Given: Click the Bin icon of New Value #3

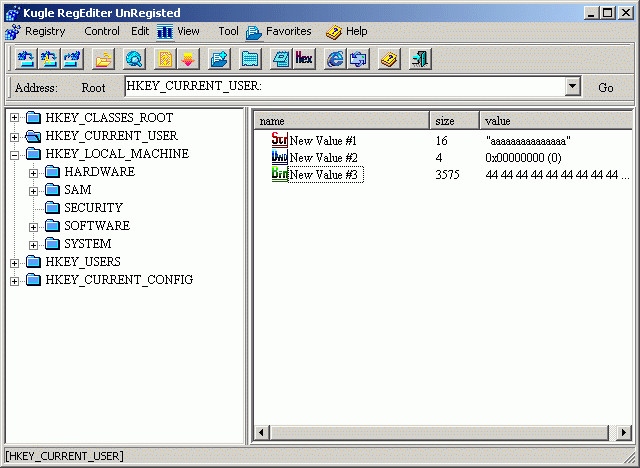Looking at the screenshot, I should [x=280, y=174].
